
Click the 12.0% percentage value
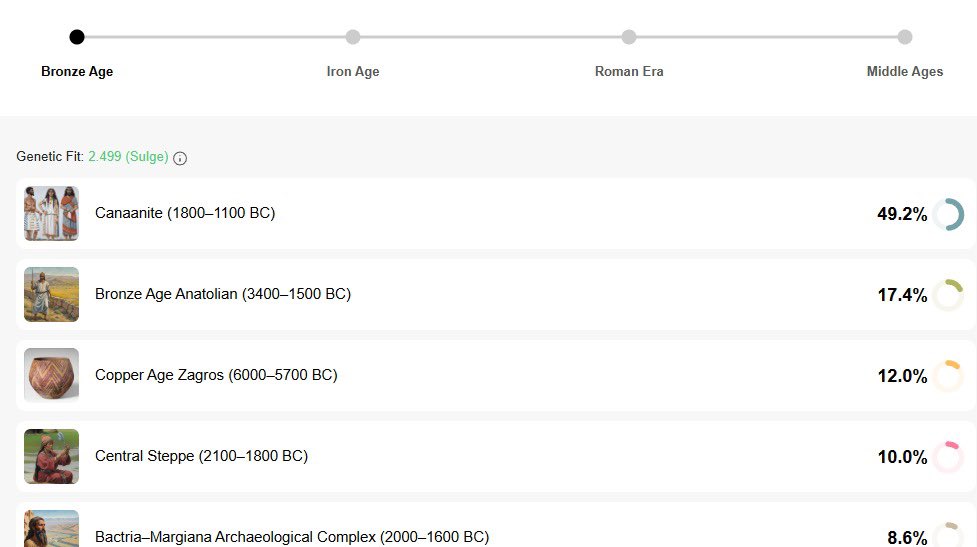pyautogui.click(x=902, y=376)
